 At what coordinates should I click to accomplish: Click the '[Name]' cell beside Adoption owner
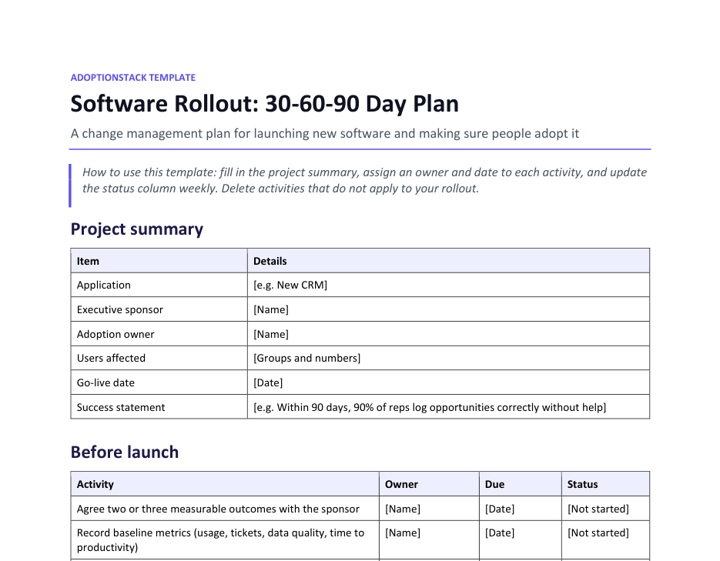click(449, 334)
